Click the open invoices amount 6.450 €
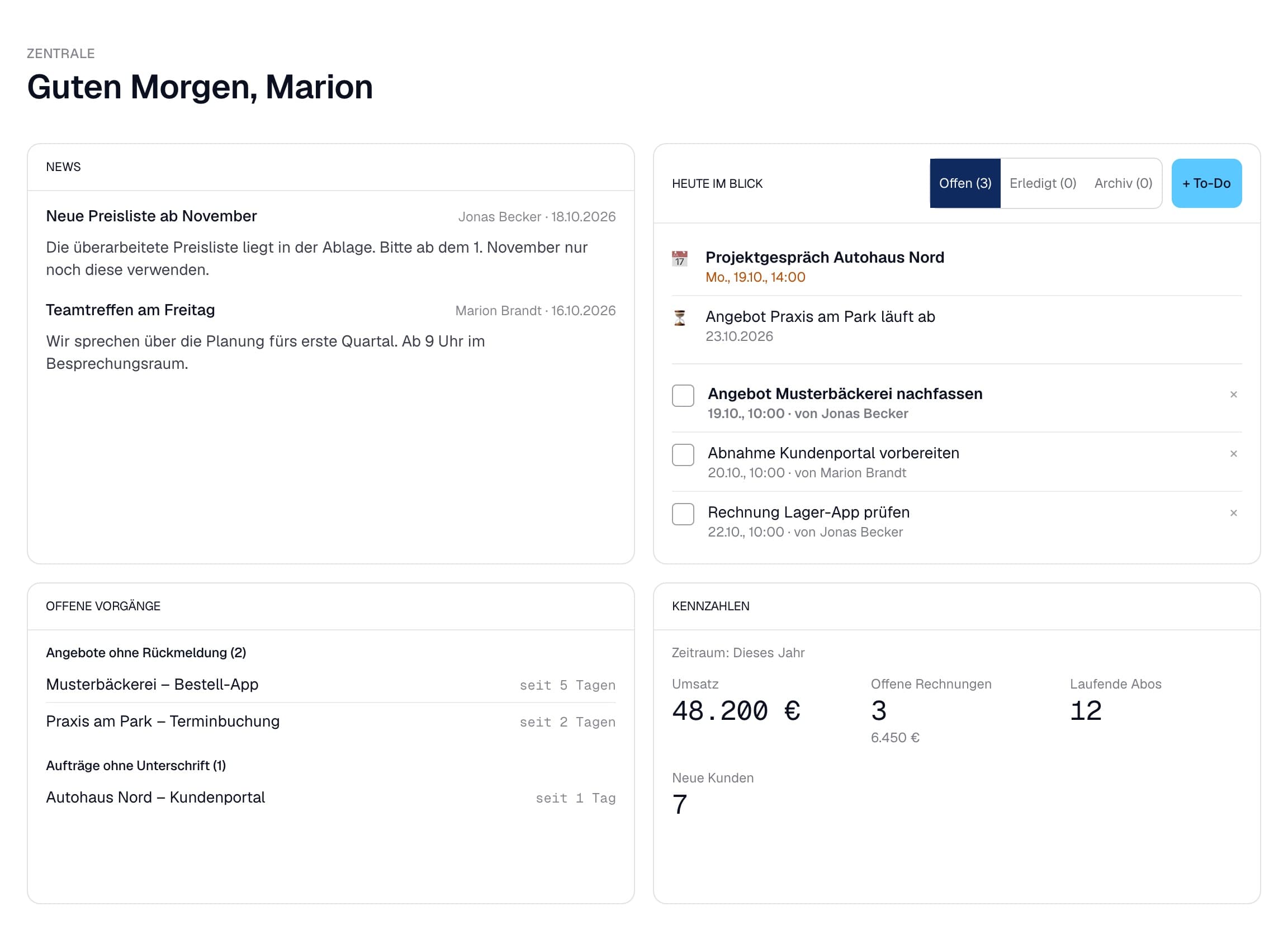Image resolution: width=1288 pixels, height=949 pixels. point(895,737)
